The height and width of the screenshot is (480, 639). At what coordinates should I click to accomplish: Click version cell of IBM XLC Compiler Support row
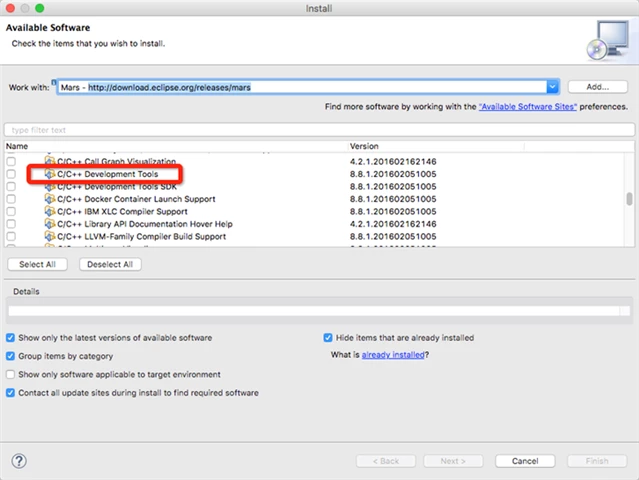coord(393,211)
